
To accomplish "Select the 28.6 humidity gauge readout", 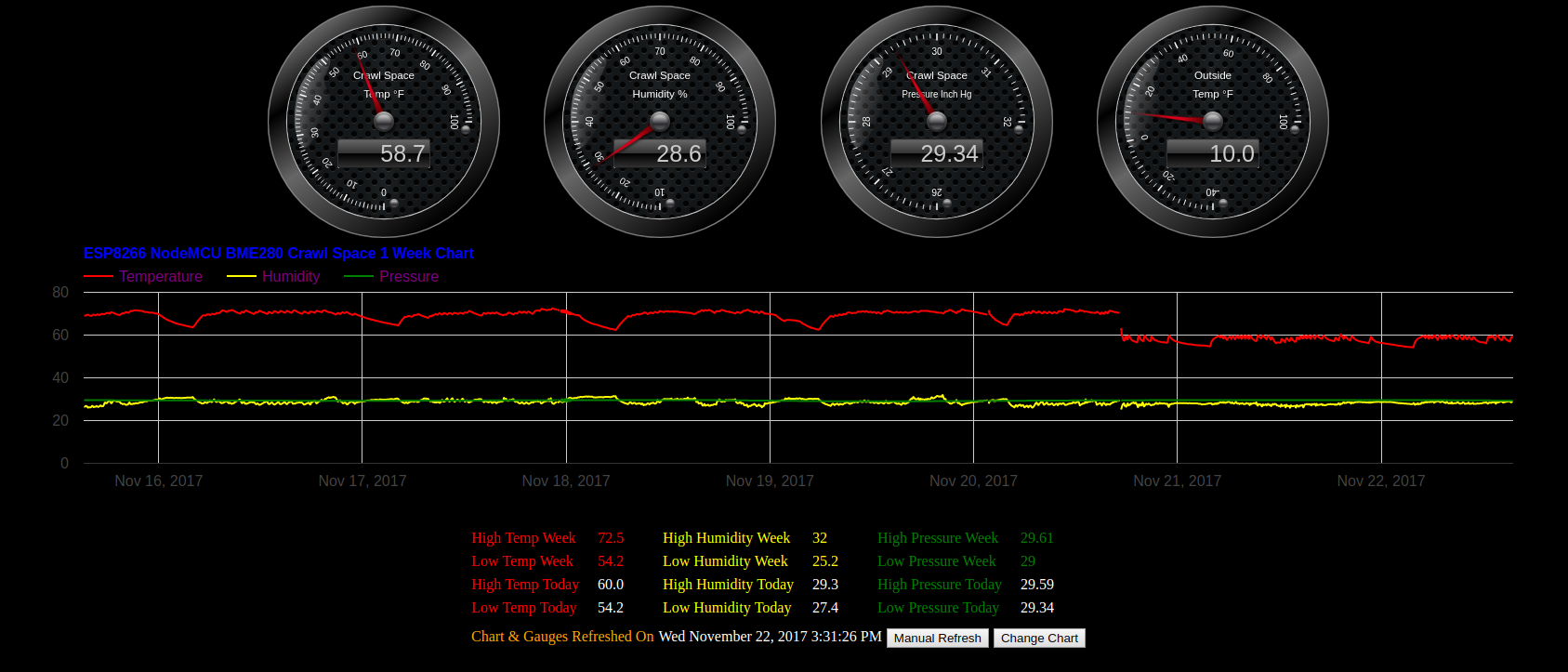I will pyautogui.click(x=660, y=153).
